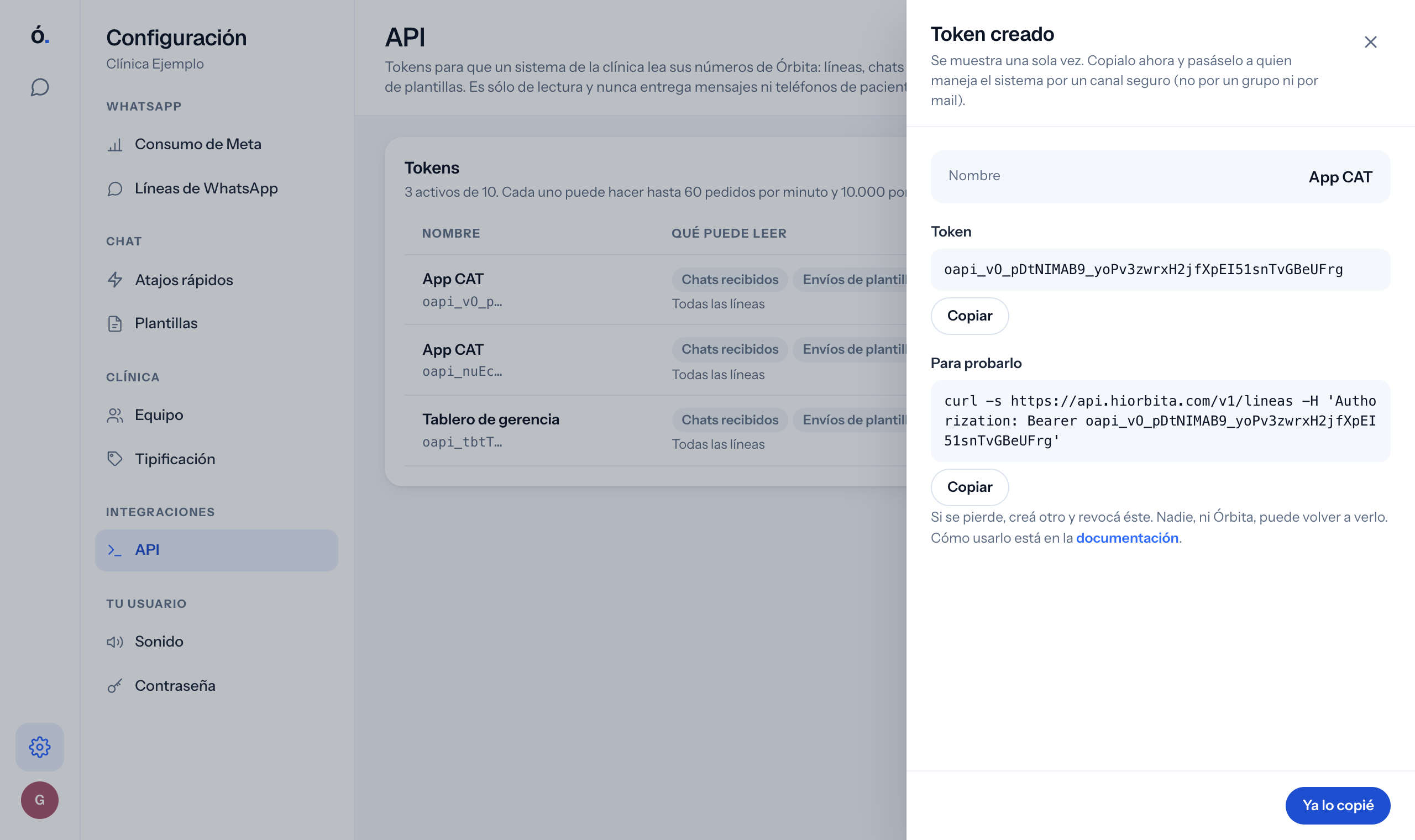Image resolution: width=1415 pixels, height=840 pixels.
Task: Select the App CAT row with oapi_nuEc…
Action: 656,360
